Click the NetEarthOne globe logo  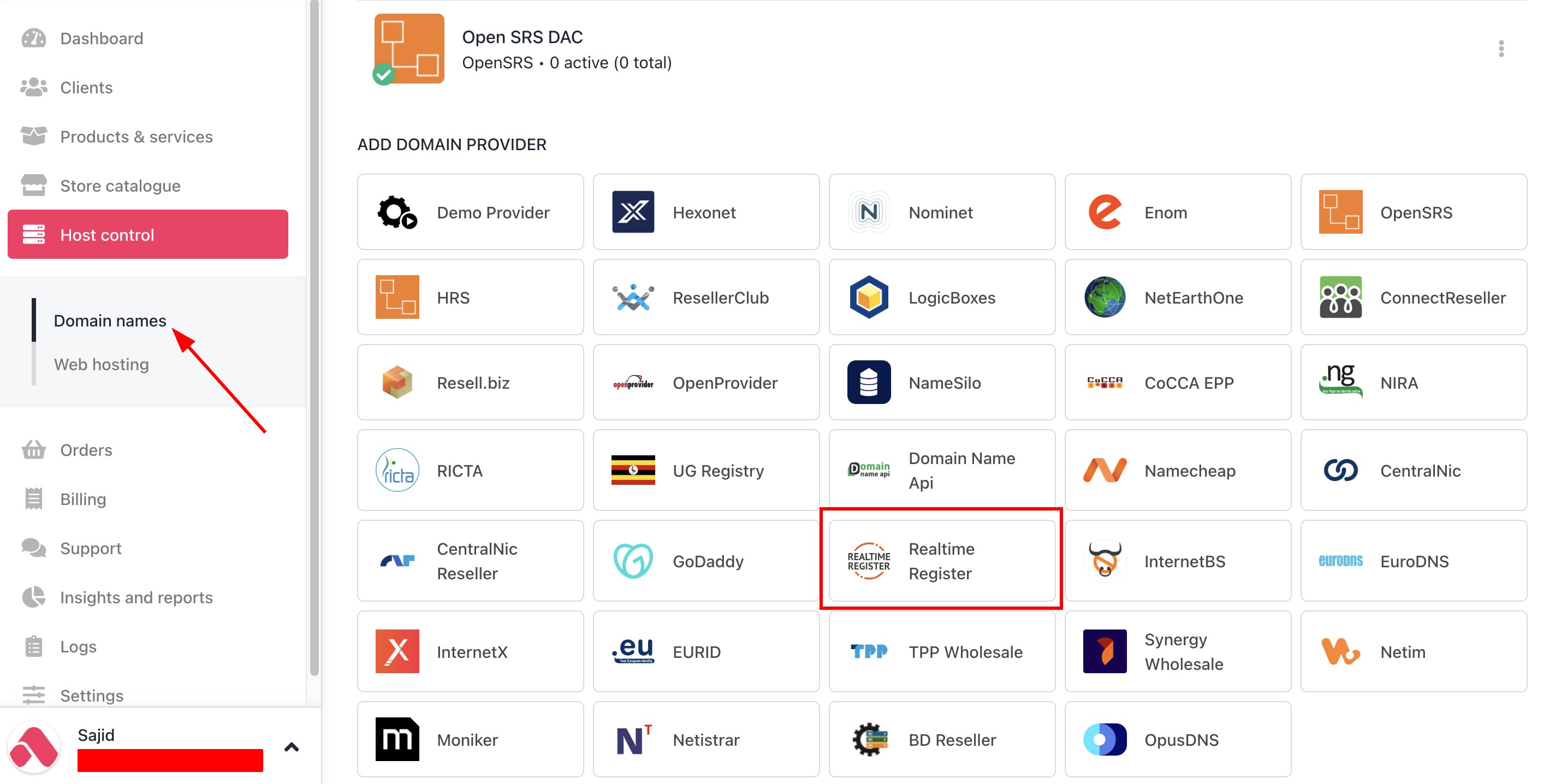point(1105,297)
